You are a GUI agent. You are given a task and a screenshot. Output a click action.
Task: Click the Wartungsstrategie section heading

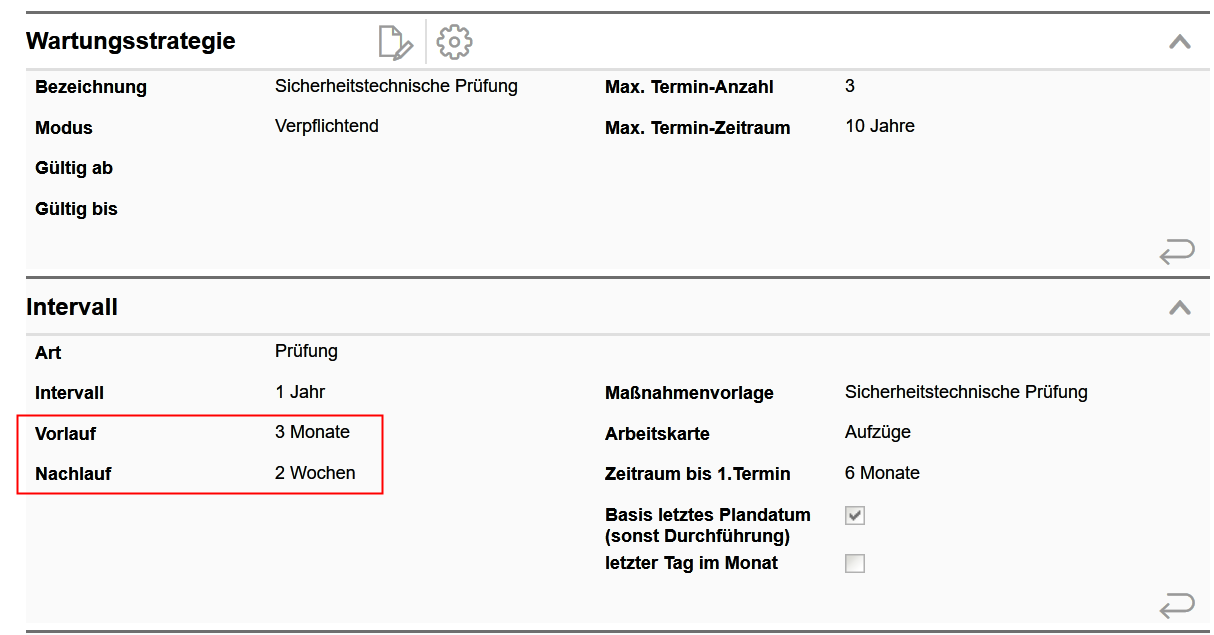131,41
